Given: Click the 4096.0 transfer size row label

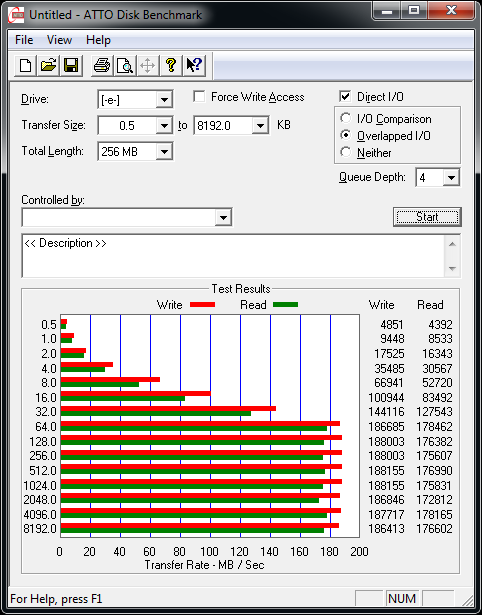Looking at the screenshot, I should tap(40, 514).
